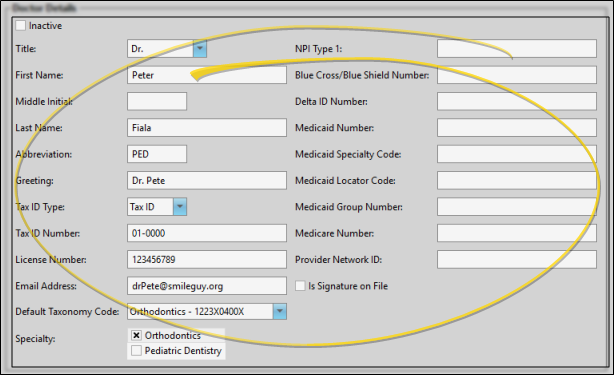Viewport: 615px width, 376px height.
Task: Uncheck the Orthodontics specialty checkbox
Action: coord(136,335)
